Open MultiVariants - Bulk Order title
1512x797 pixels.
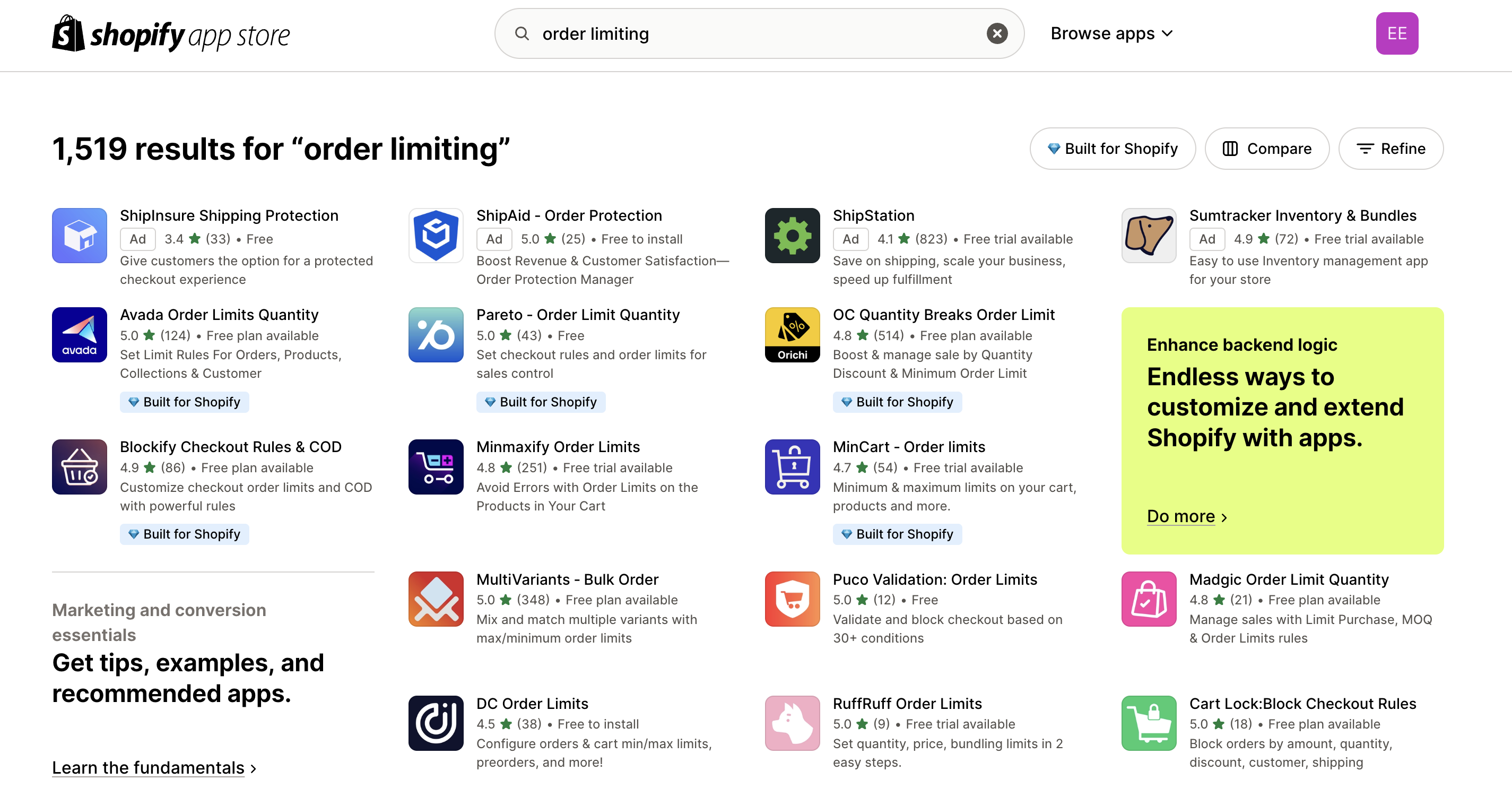point(568,579)
